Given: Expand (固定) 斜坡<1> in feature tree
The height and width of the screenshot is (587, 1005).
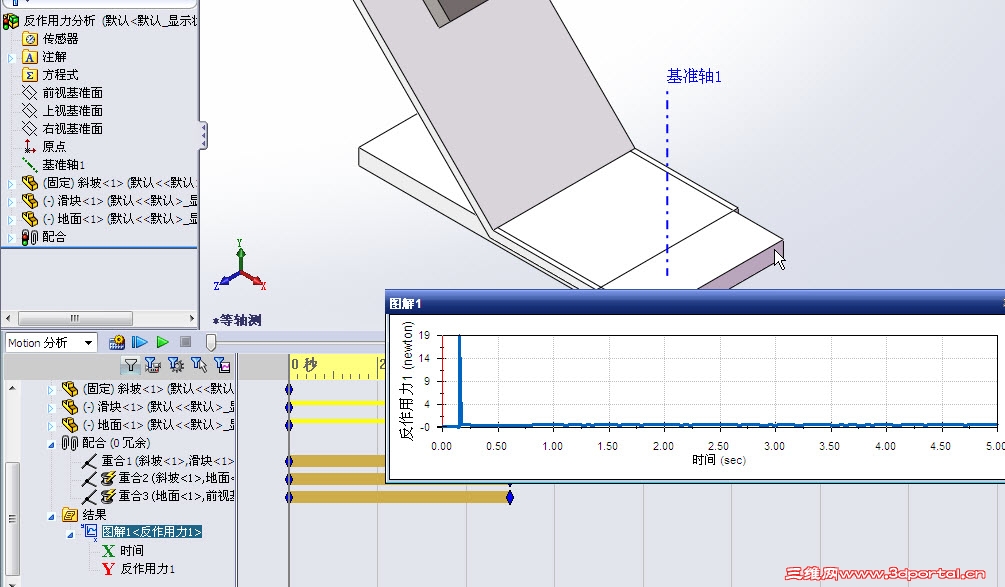Looking at the screenshot, I should 11,183.
